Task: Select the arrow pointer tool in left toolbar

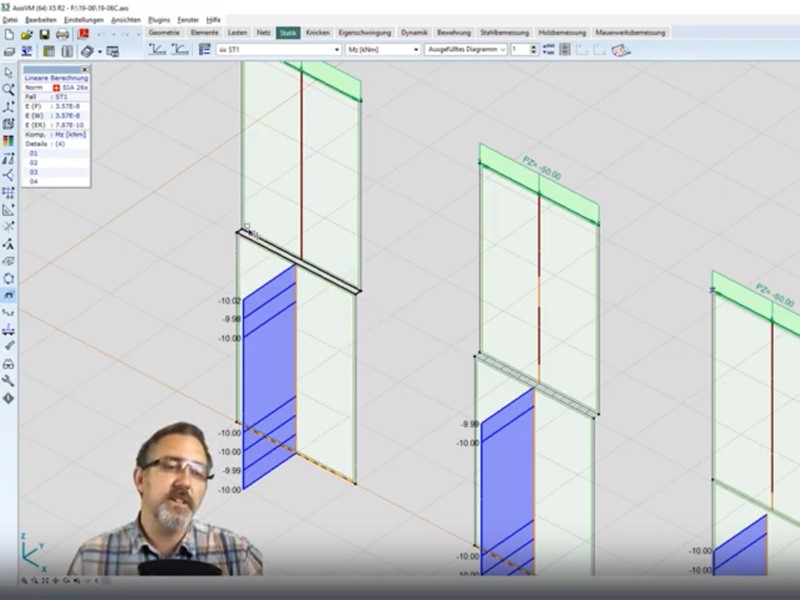Action: click(9, 72)
